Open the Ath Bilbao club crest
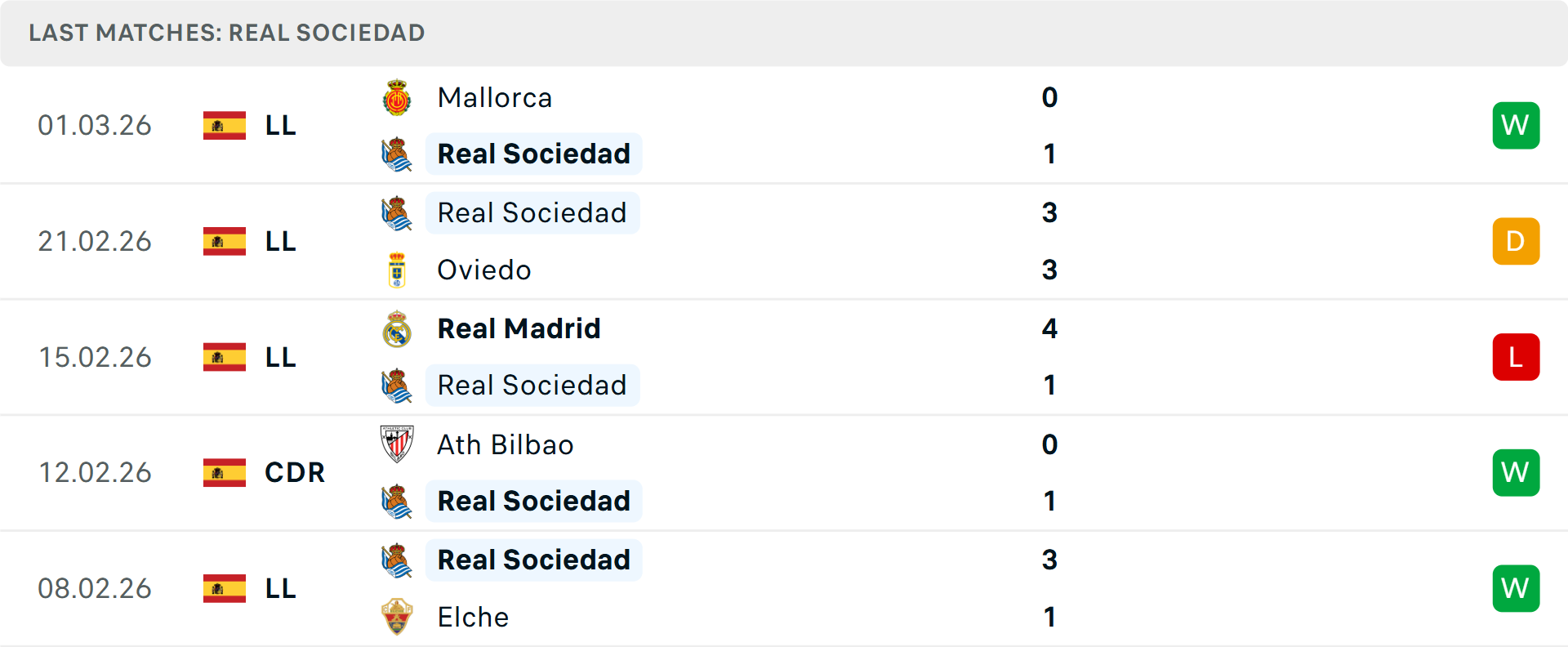 click(398, 445)
